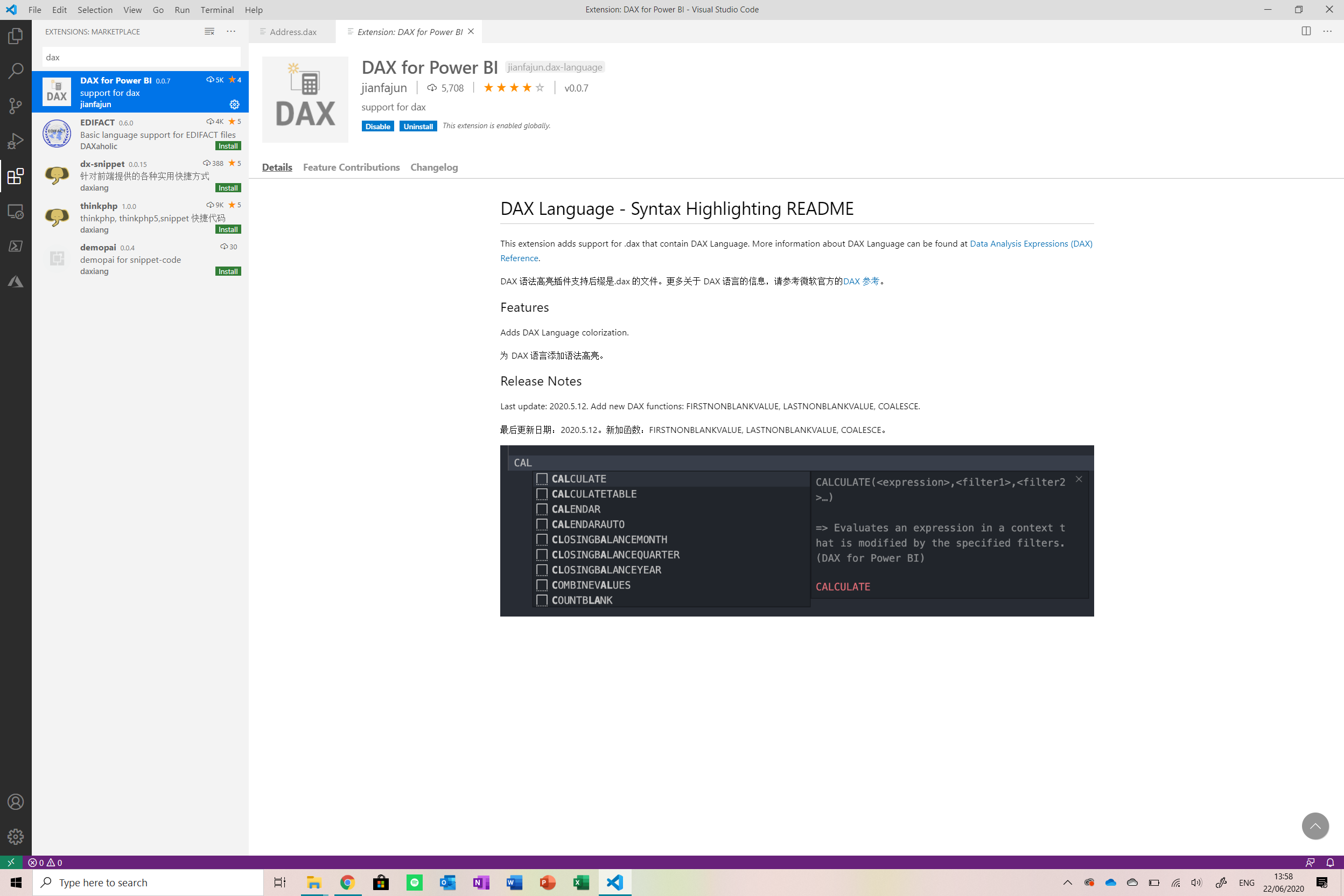The image size is (1344, 896).
Task: Open manage gear on DAX for Power BI
Action: click(x=234, y=104)
